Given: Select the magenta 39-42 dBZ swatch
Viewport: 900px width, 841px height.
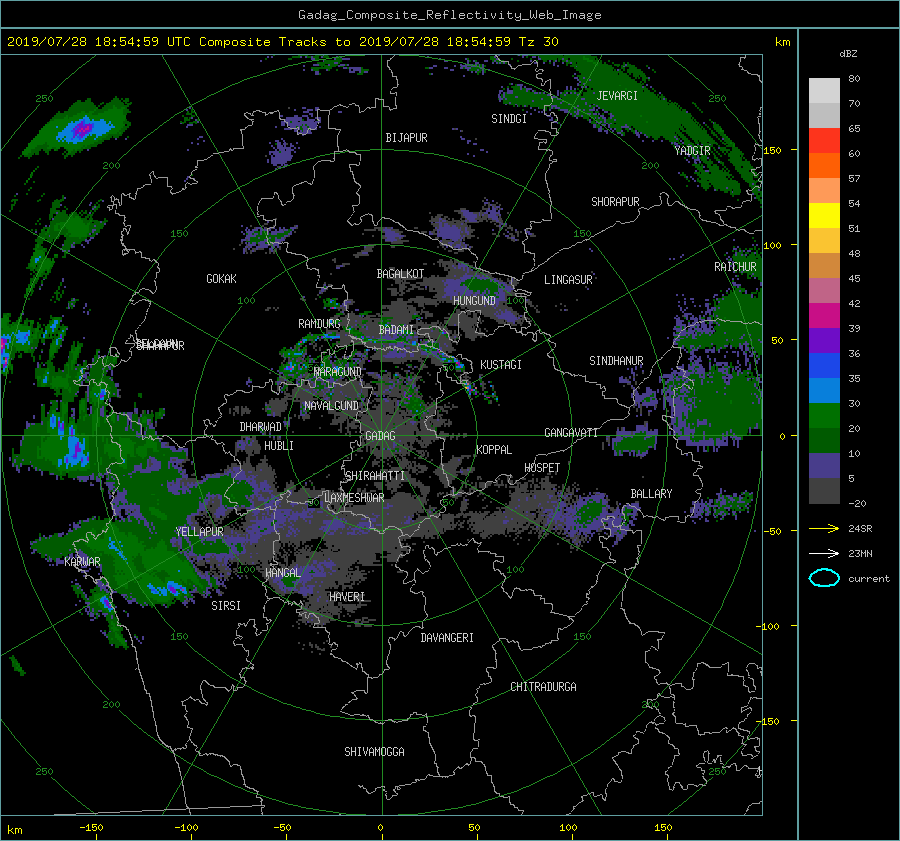Looking at the screenshot, I should click(x=824, y=316).
